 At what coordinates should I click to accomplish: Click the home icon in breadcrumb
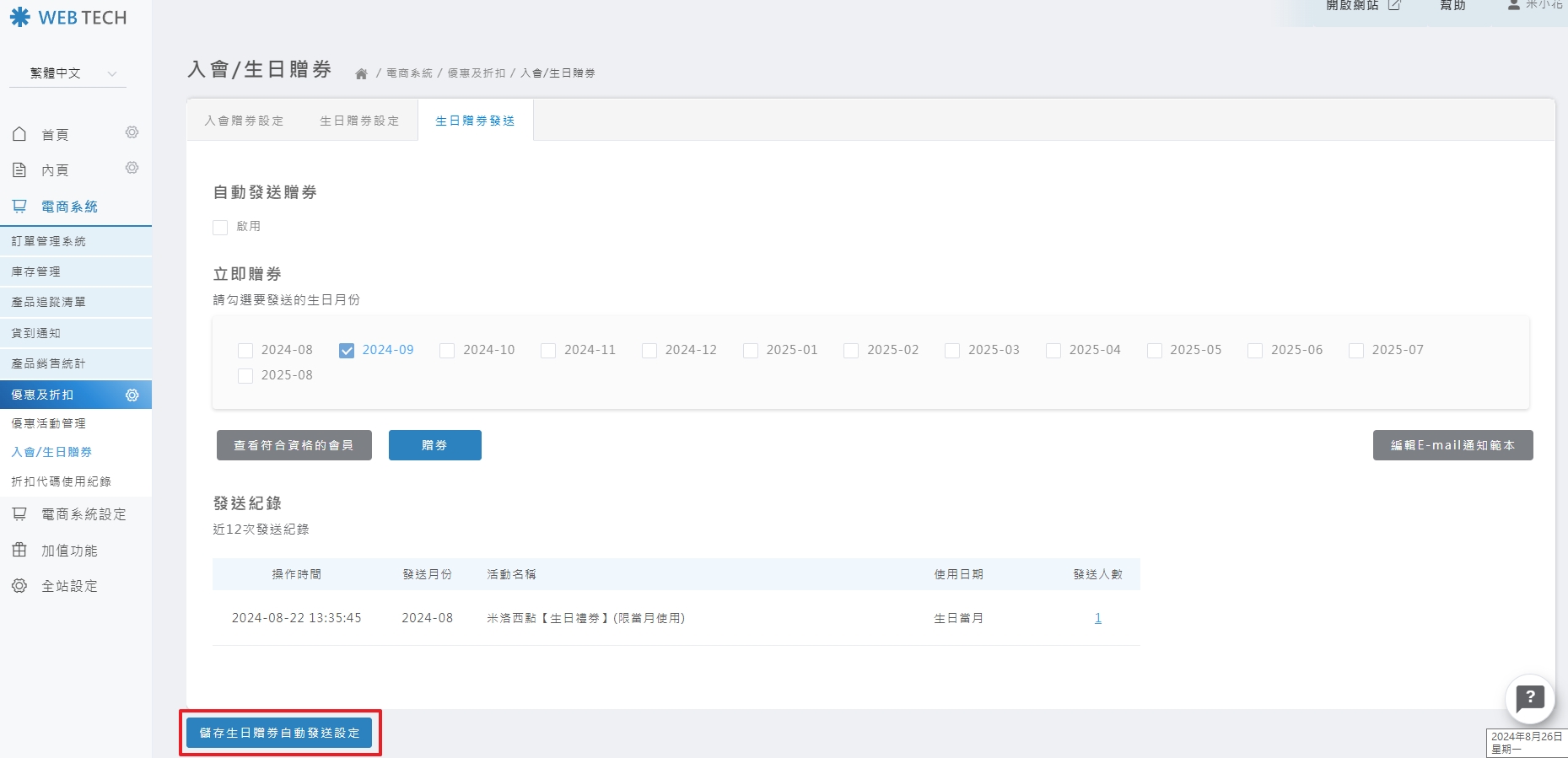tap(361, 74)
